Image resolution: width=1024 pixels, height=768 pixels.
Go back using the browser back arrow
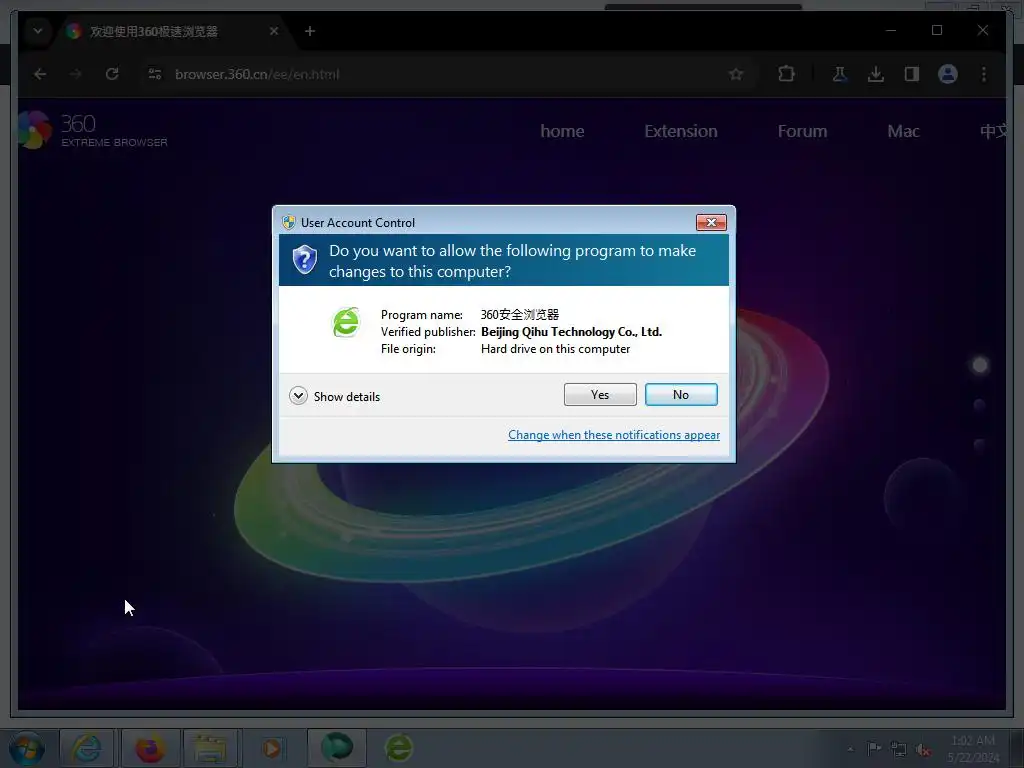tap(40, 74)
